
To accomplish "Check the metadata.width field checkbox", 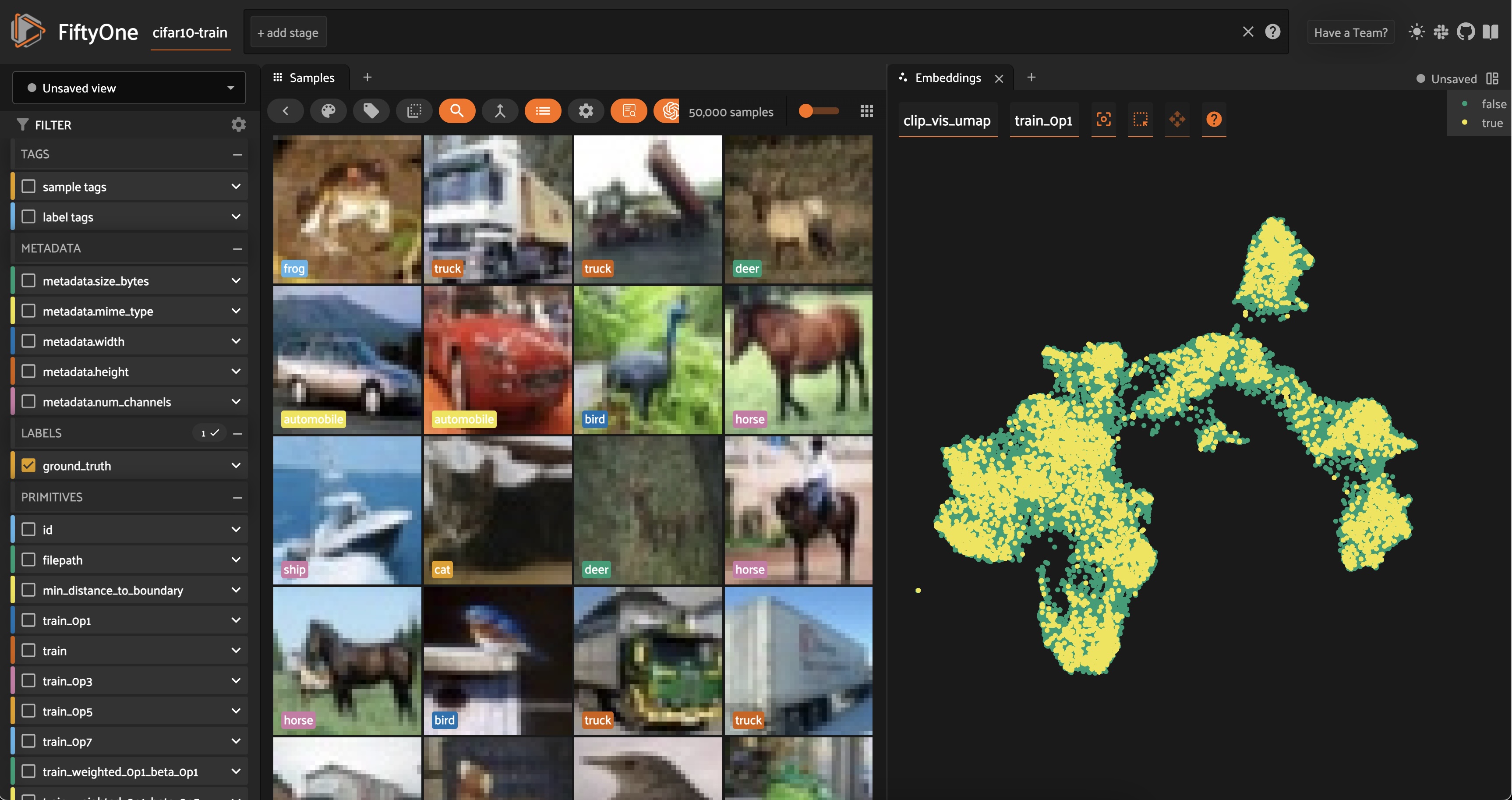I will click(x=28, y=341).
